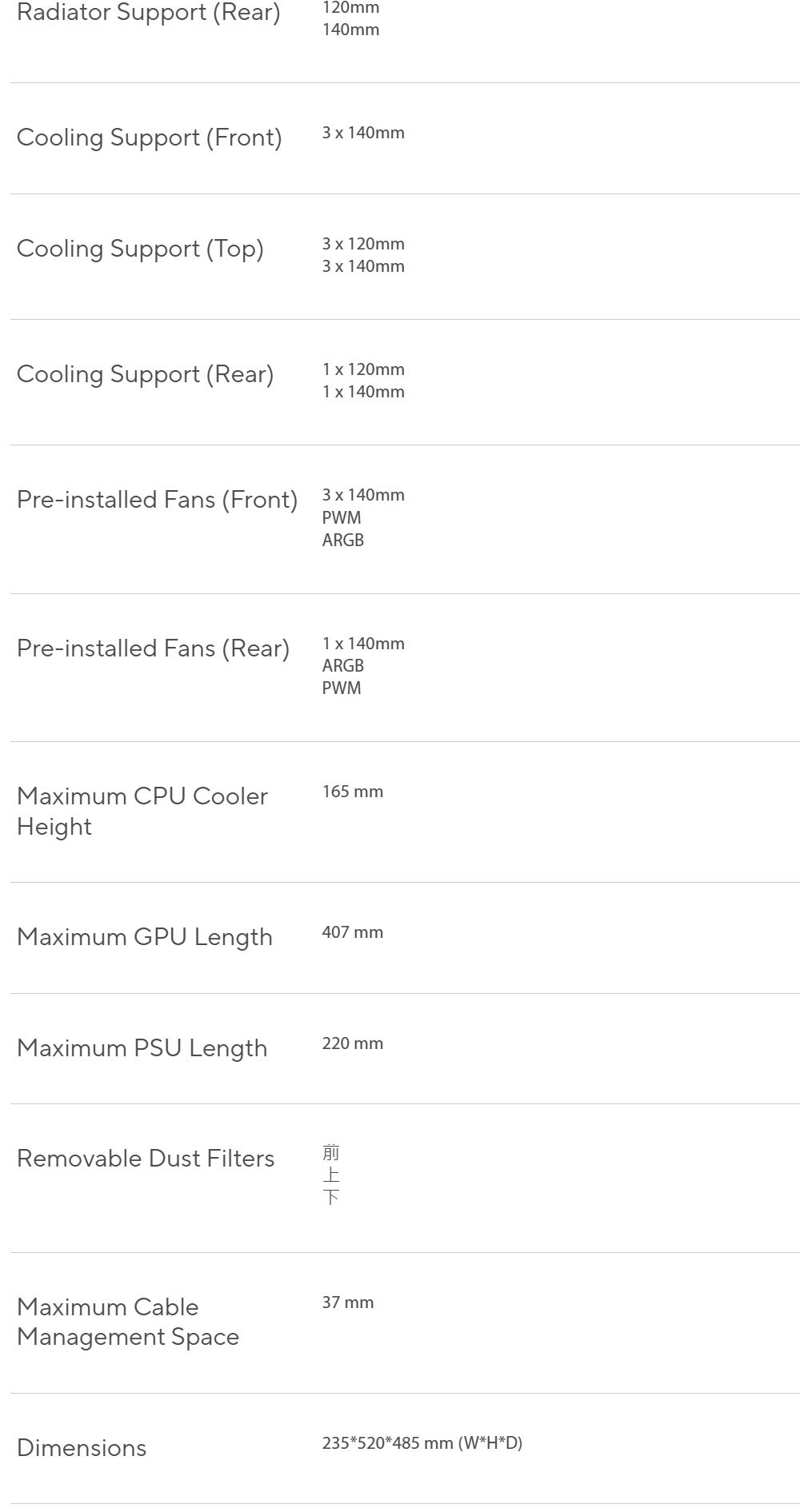Select the PWM text under rear fans
Viewport: 800px width, 1512px height.
coord(342,688)
